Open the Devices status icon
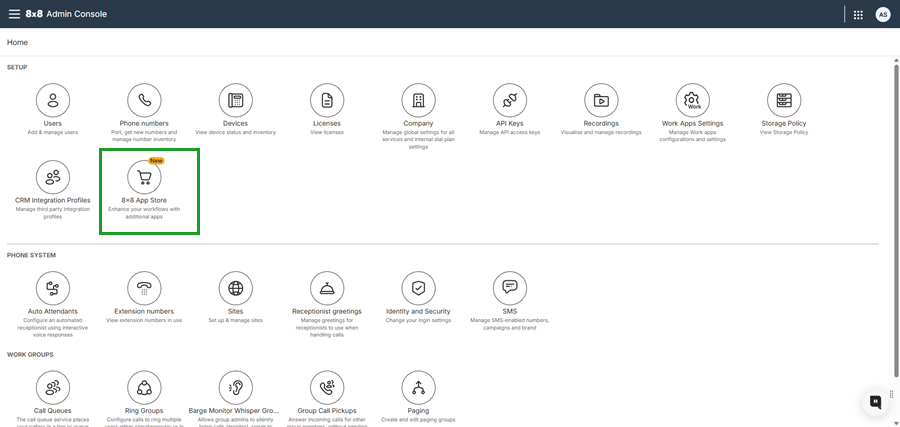Screen dimensions: 900x427 click(x=236, y=100)
